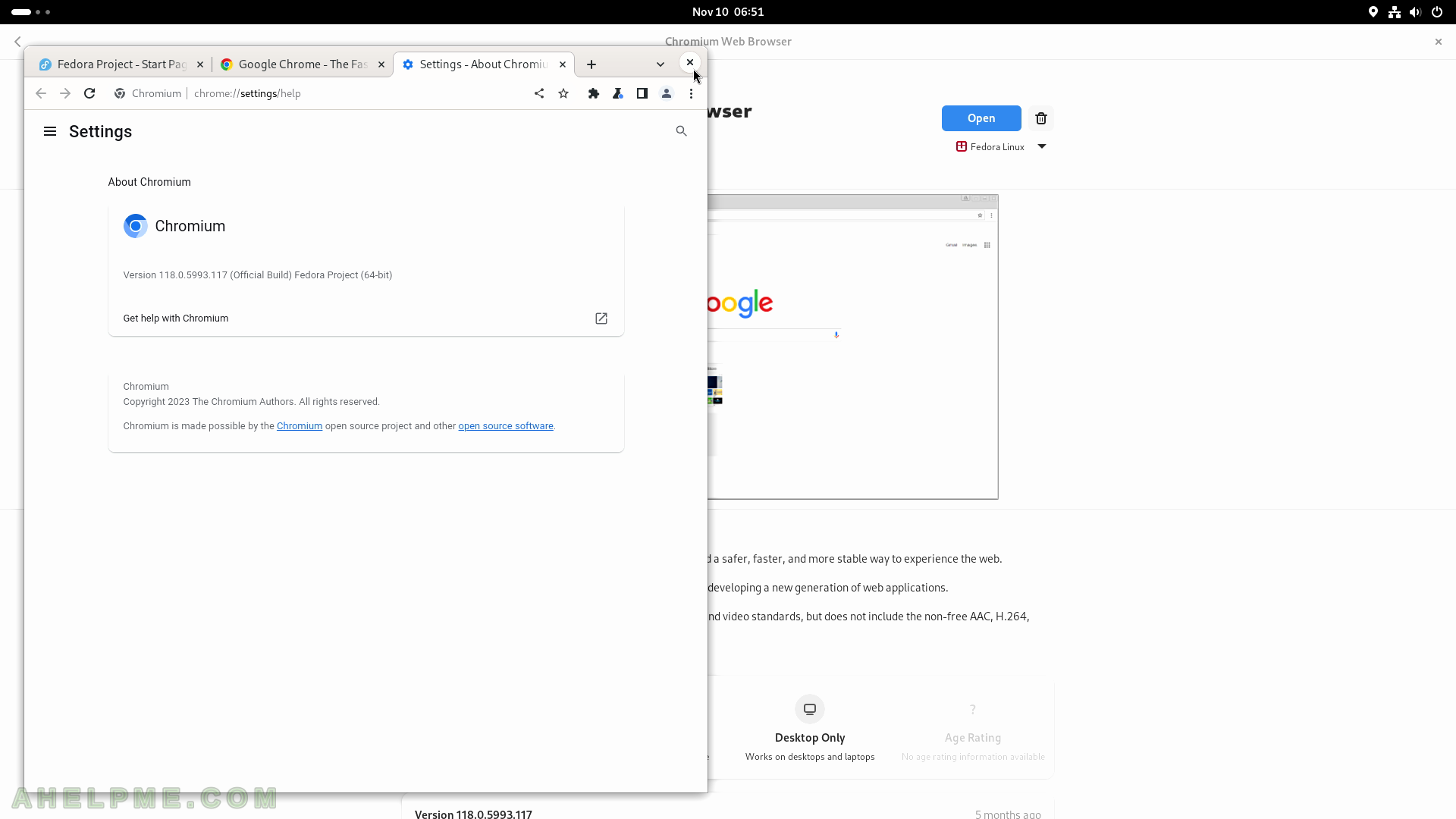
Task: Open the profile avatar menu
Action: point(667,93)
